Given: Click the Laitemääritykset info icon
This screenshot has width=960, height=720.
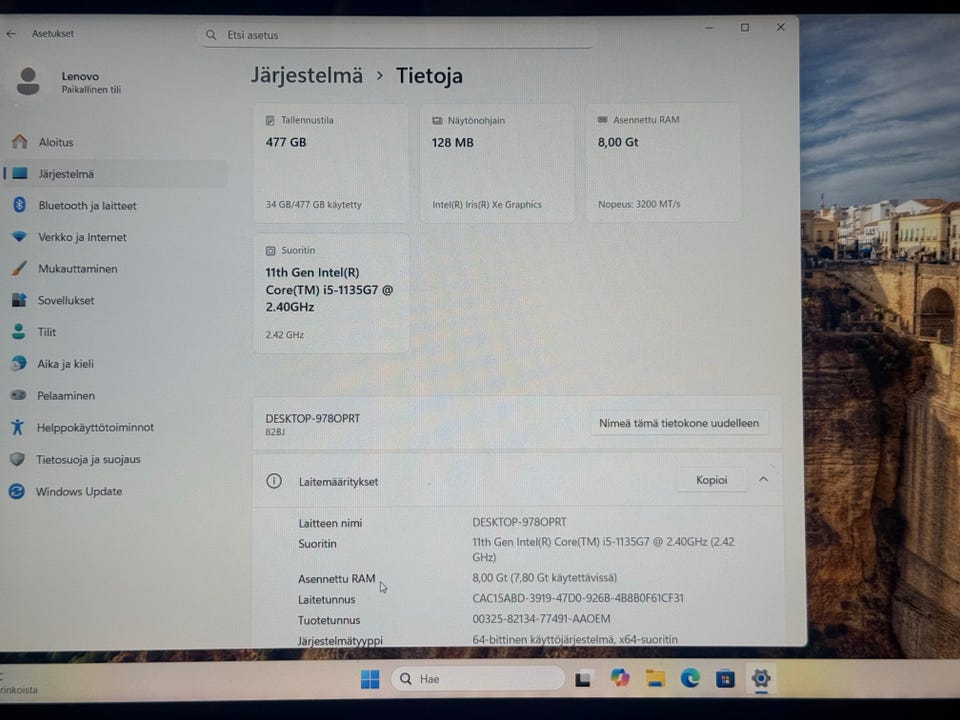Looking at the screenshot, I should click(274, 481).
